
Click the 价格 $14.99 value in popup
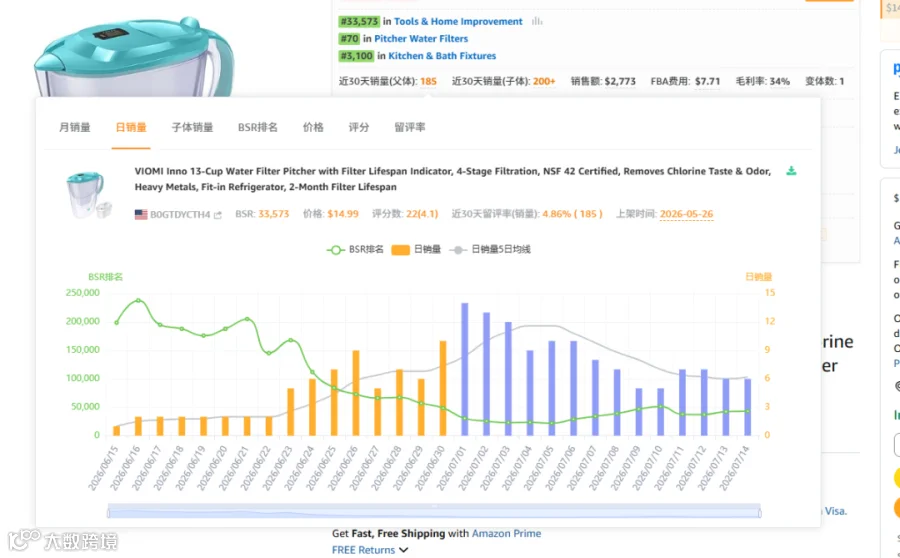343,214
